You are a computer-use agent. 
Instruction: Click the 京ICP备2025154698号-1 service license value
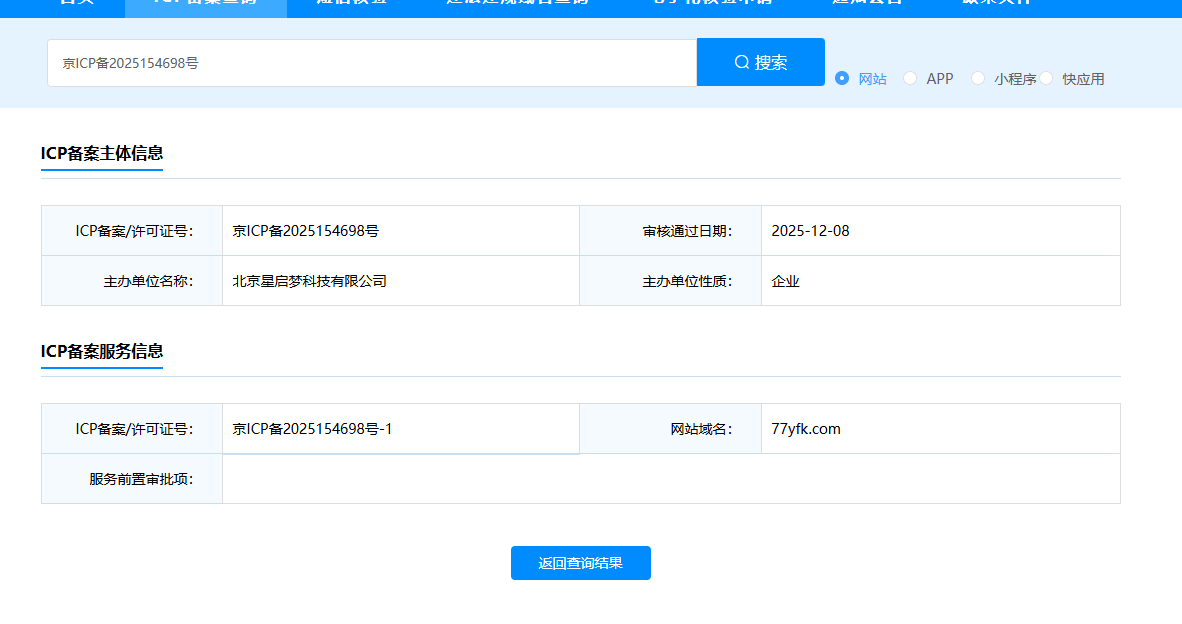[312, 429]
